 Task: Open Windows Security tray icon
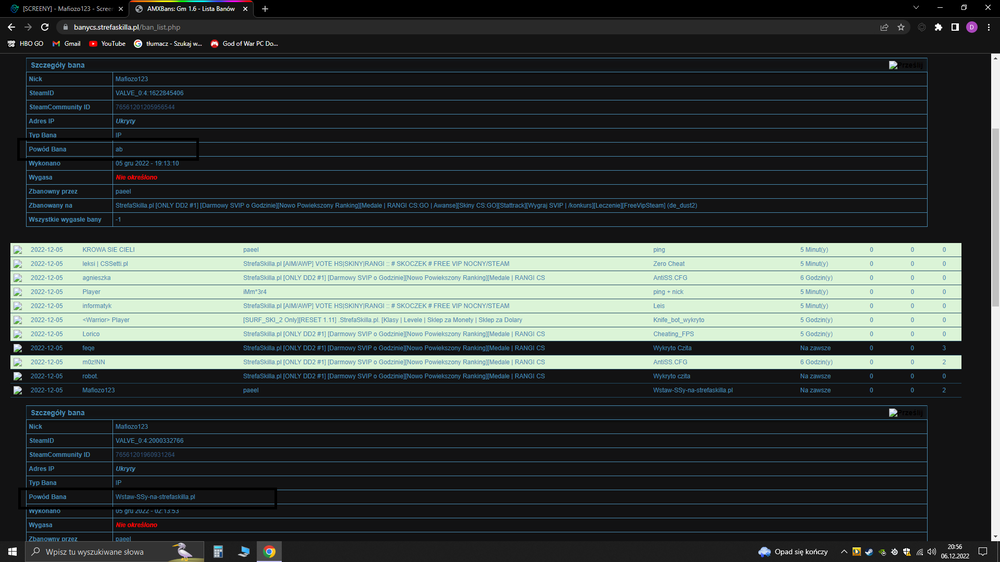coord(906,552)
